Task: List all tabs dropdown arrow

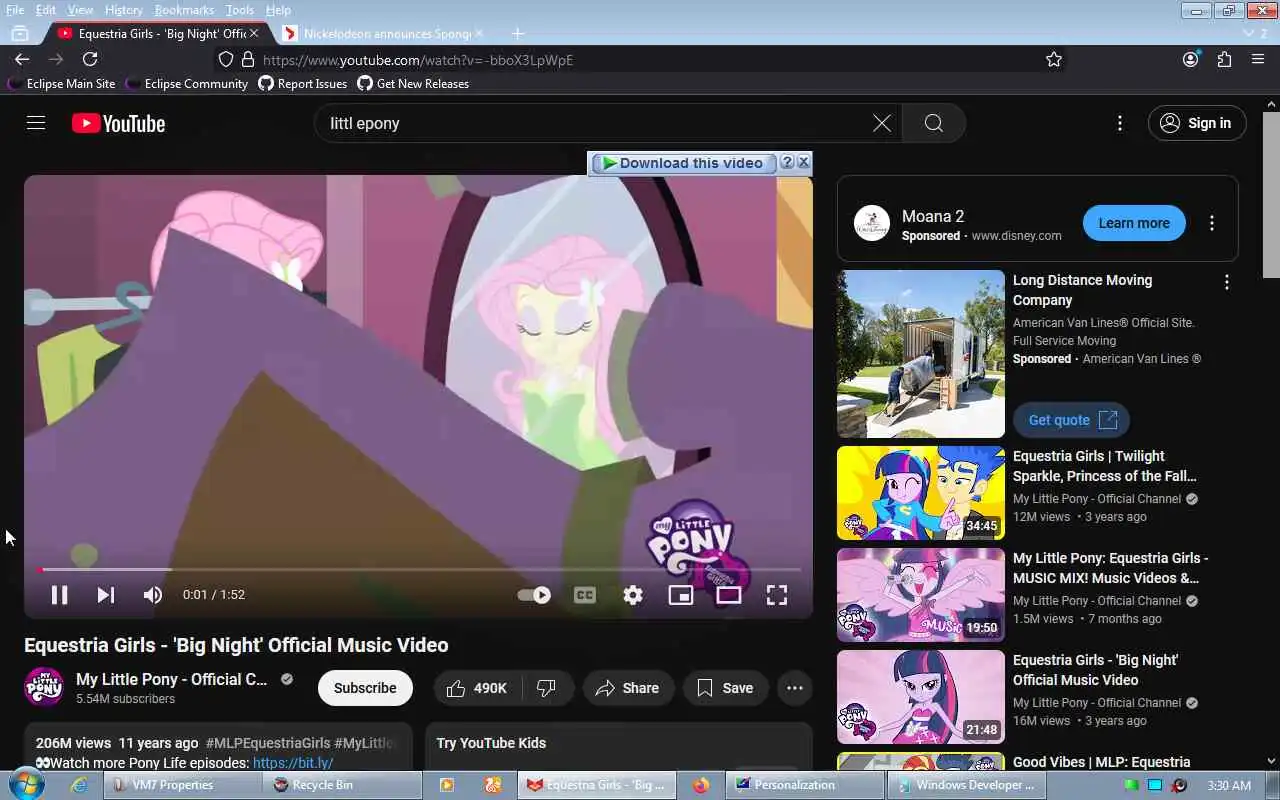Action: (x=1248, y=33)
